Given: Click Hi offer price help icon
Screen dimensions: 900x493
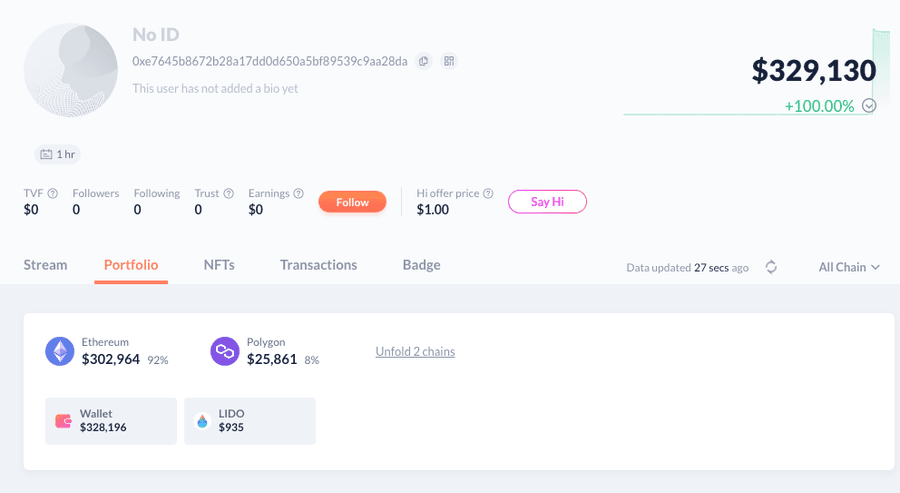Looking at the screenshot, I should point(488,194).
